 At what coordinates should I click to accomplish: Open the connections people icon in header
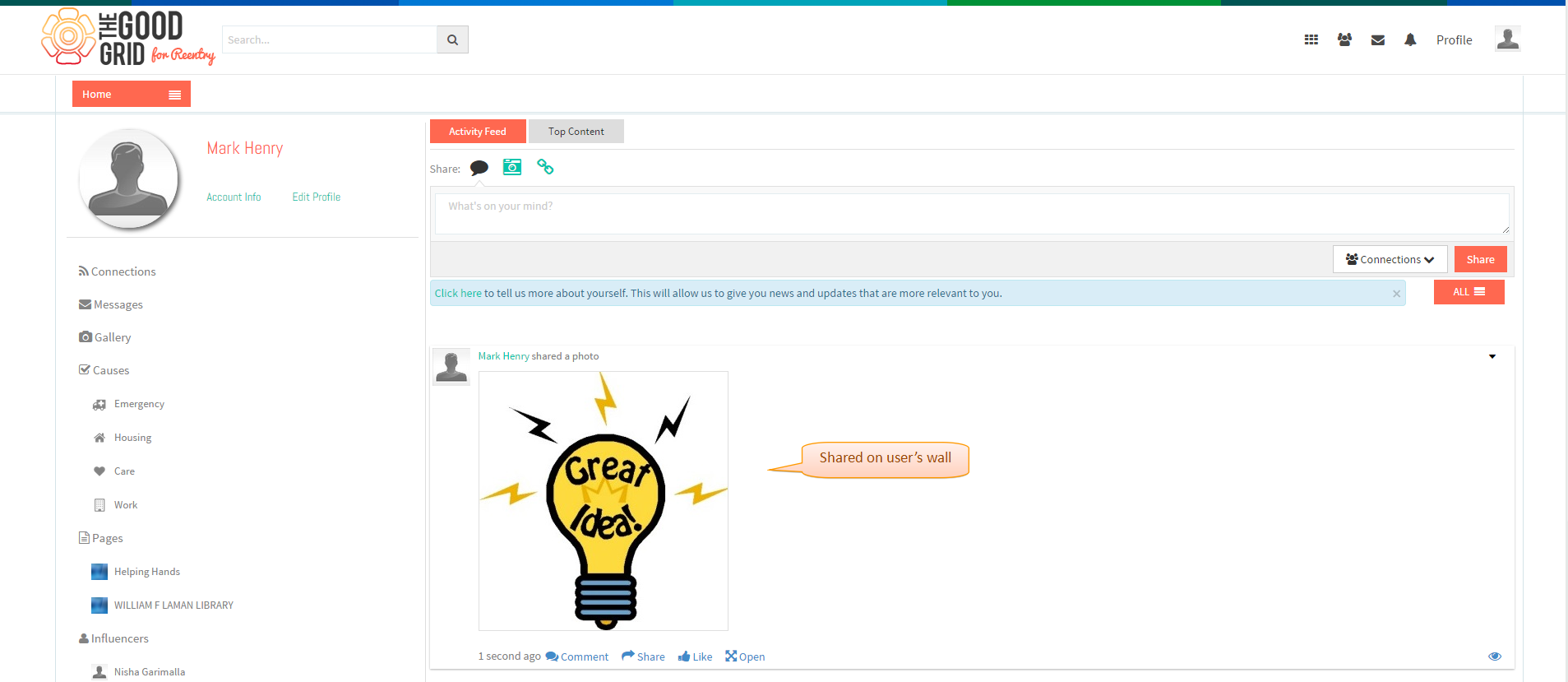pos(1344,39)
